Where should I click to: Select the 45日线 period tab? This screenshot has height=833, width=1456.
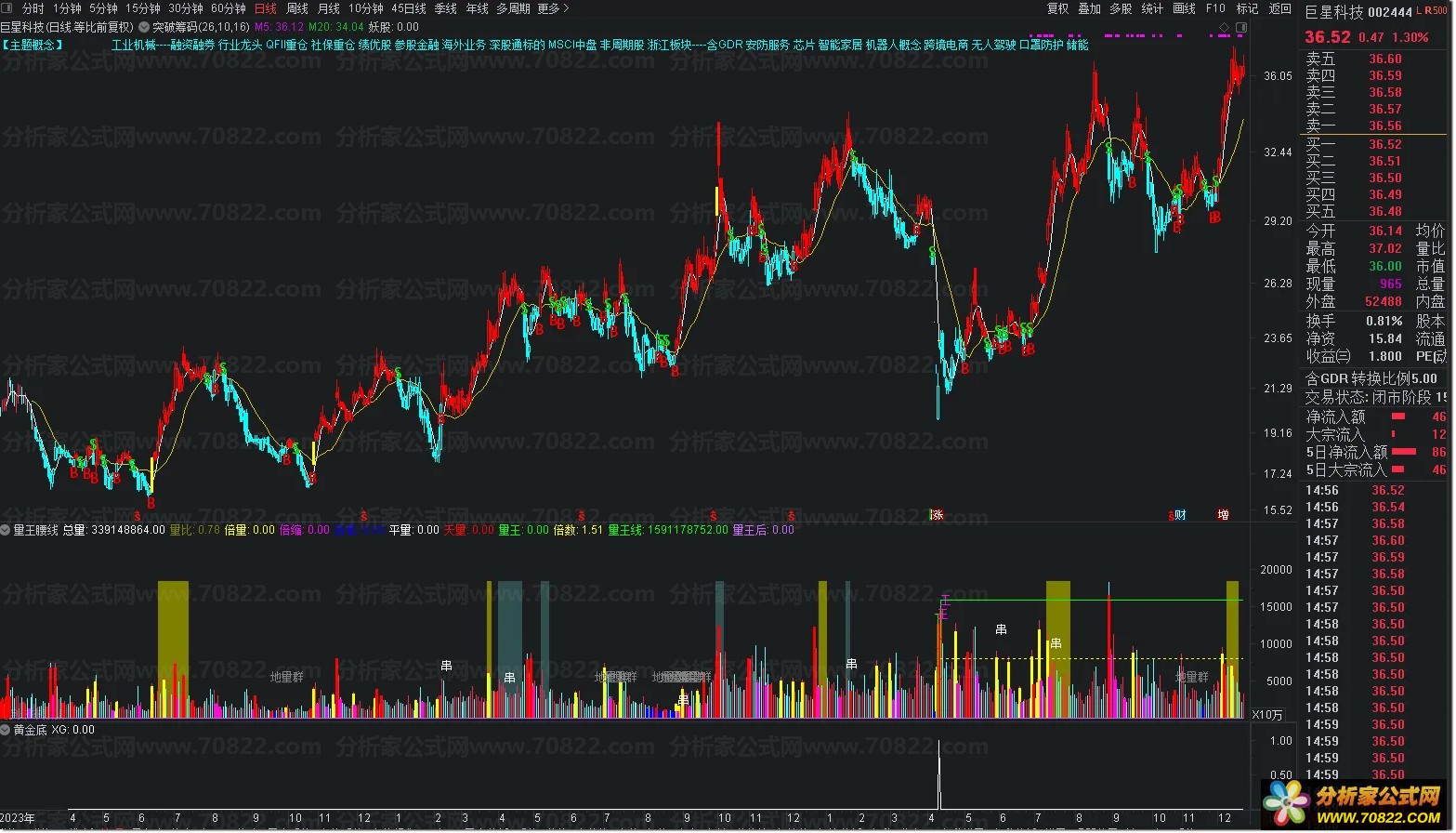click(409, 8)
